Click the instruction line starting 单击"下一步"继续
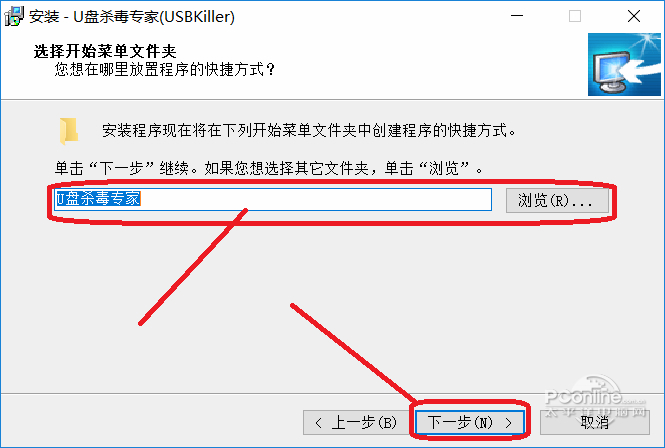665x448 pixels. 269,169
